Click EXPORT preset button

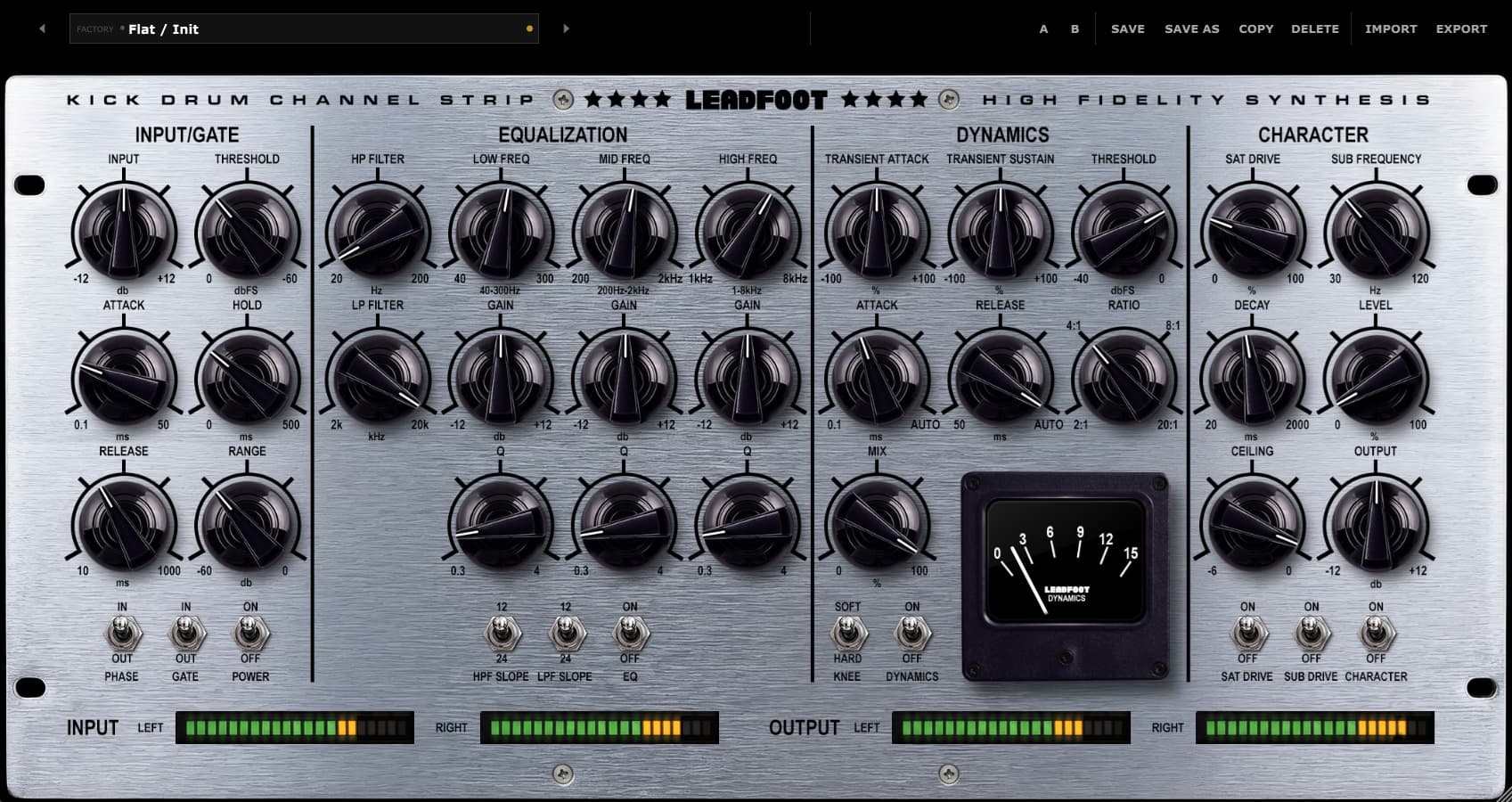tap(1461, 29)
